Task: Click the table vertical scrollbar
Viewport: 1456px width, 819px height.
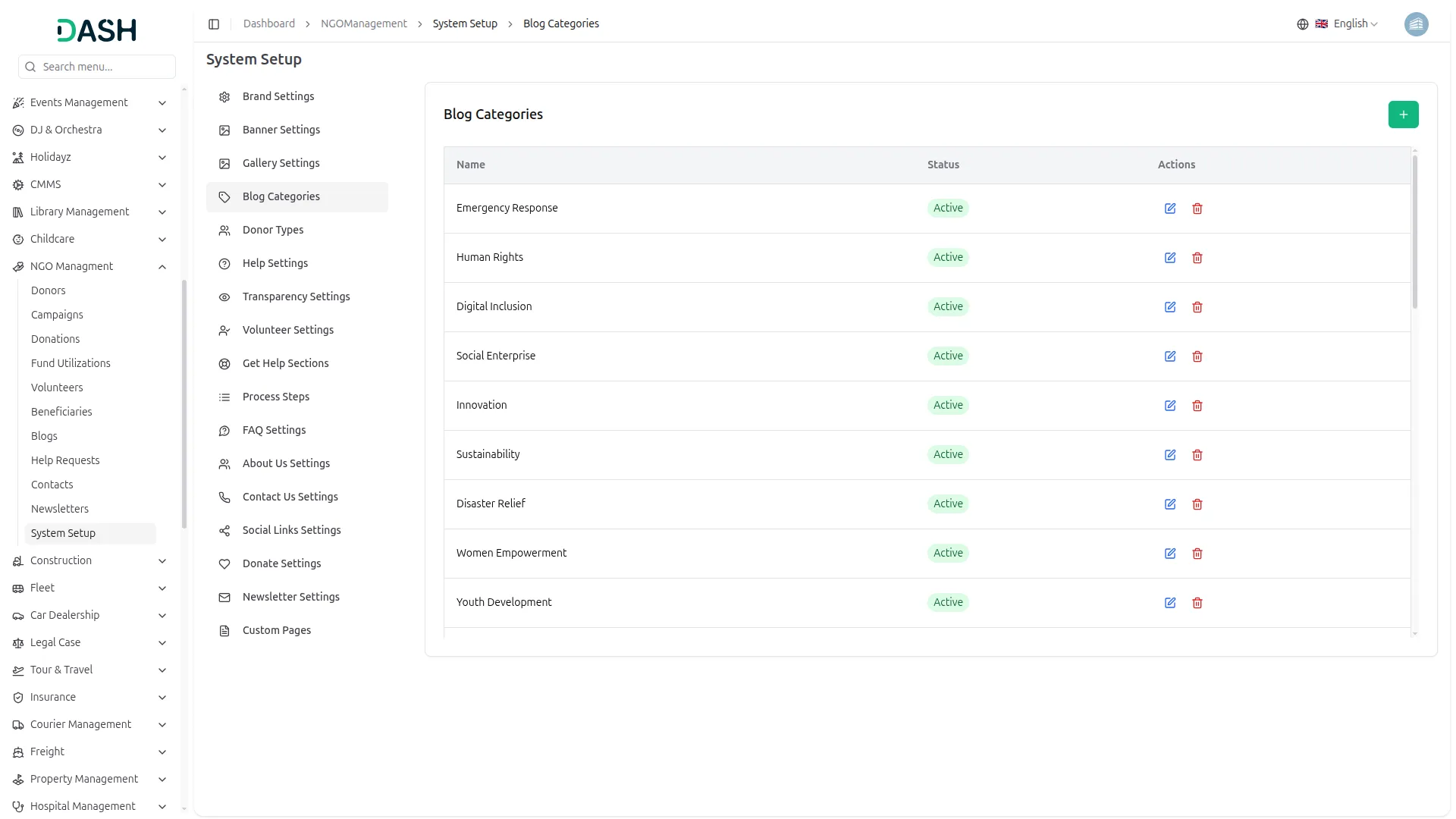Action: click(1414, 231)
